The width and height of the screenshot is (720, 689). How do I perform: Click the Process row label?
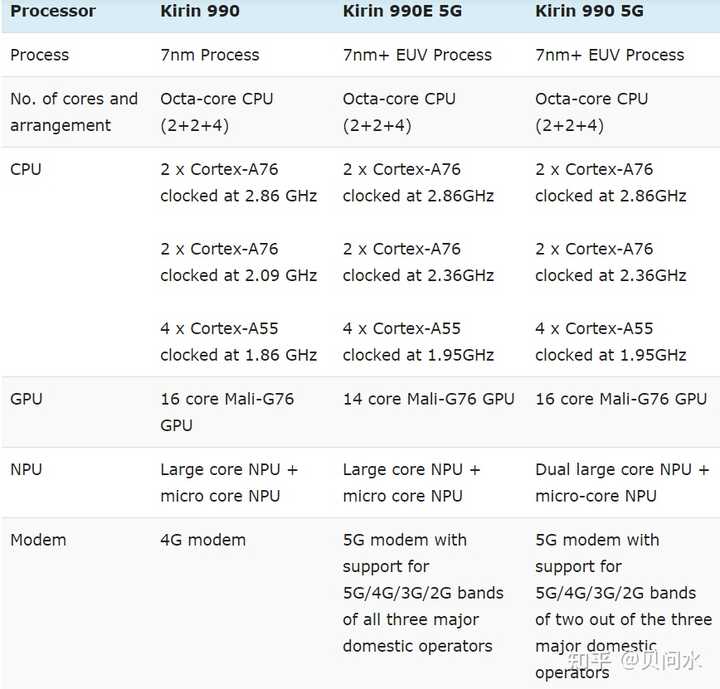tap(39, 55)
